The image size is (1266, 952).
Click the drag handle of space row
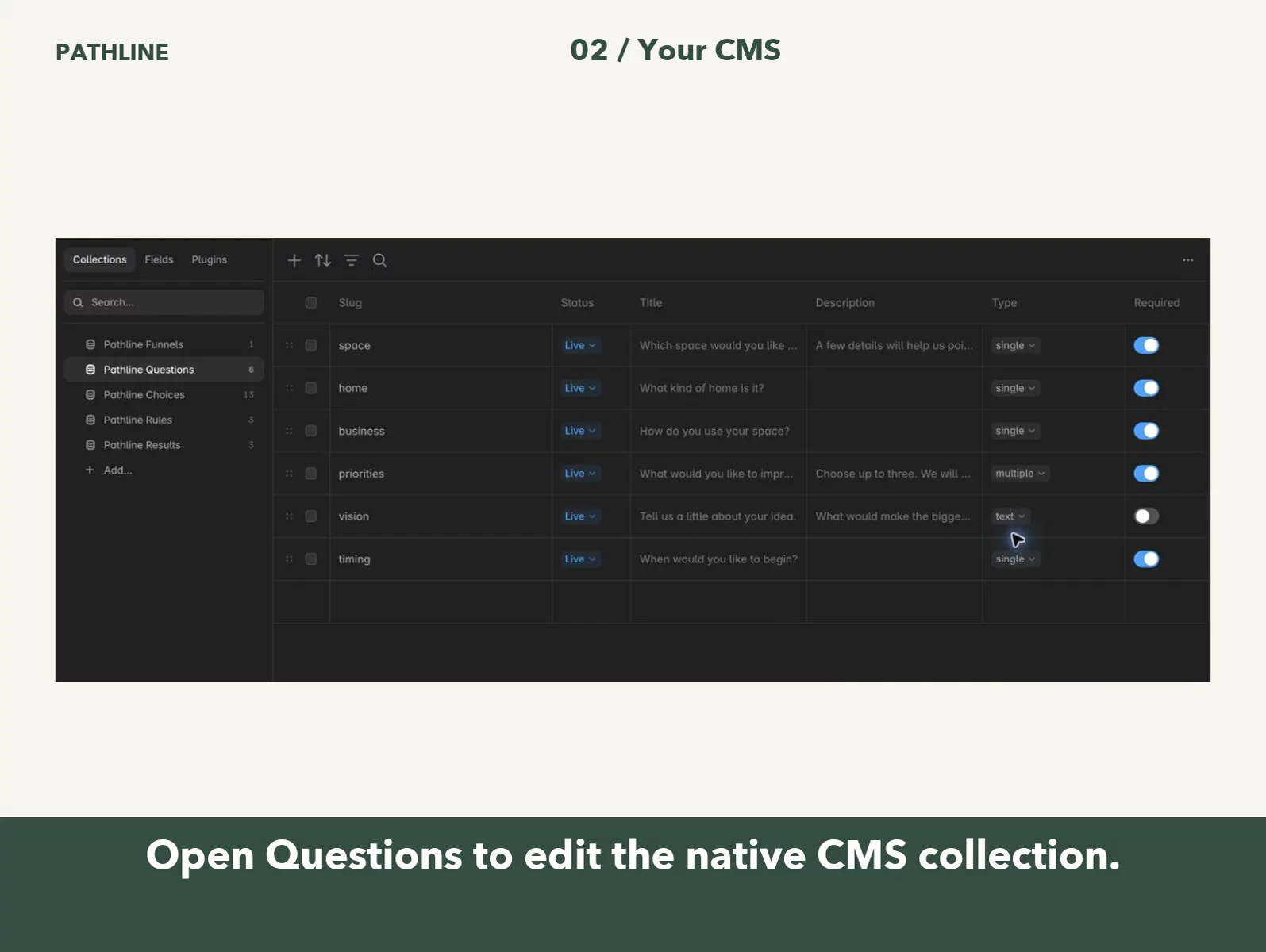(x=289, y=345)
